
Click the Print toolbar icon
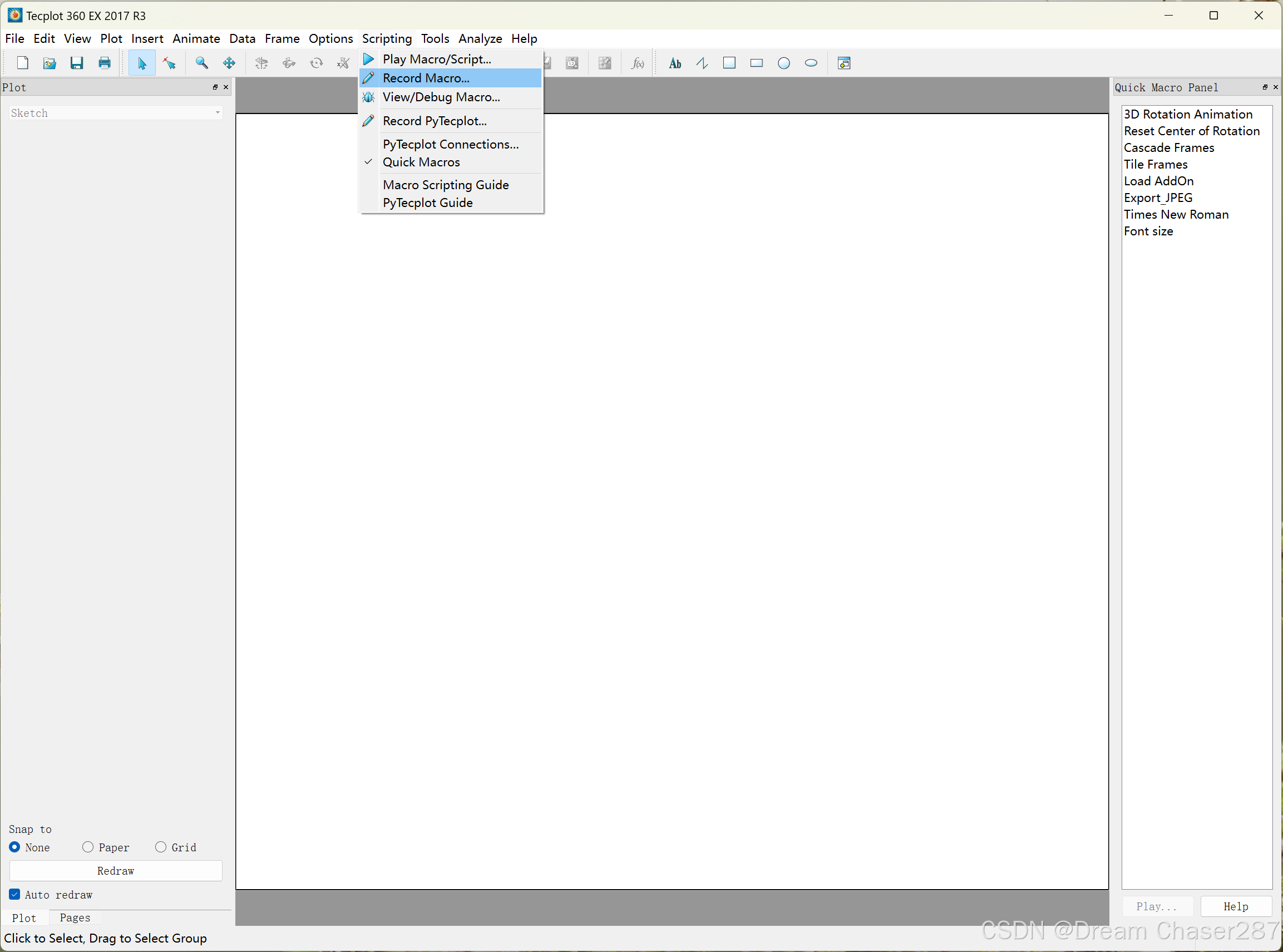pyautogui.click(x=104, y=63)
